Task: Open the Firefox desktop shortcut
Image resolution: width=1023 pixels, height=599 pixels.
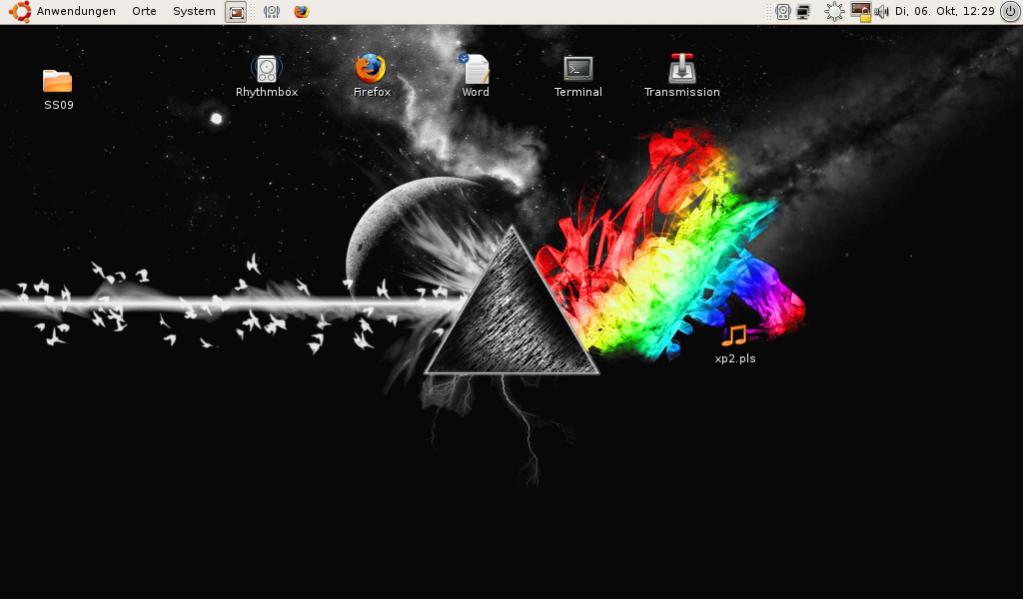Action: pyautogui.click(x=371, y=69)
